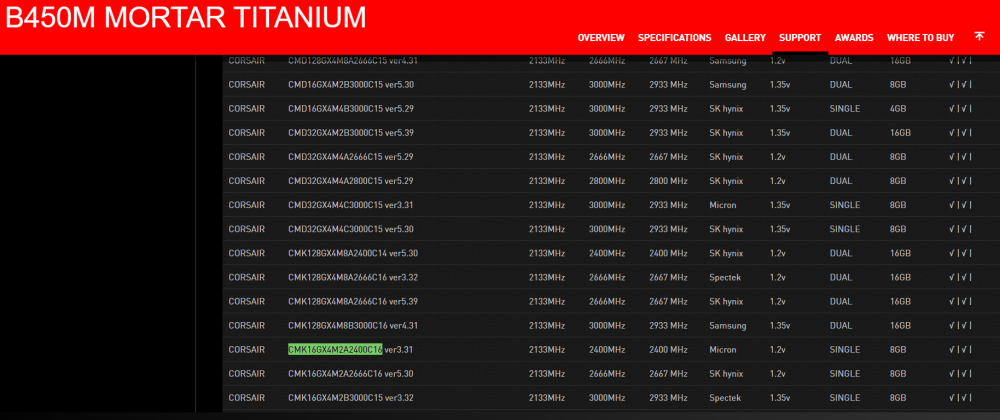Click model CMK16GX4M2A2666C16 ver5.30
Screen dimensions: 1000x420
point(351,373)
